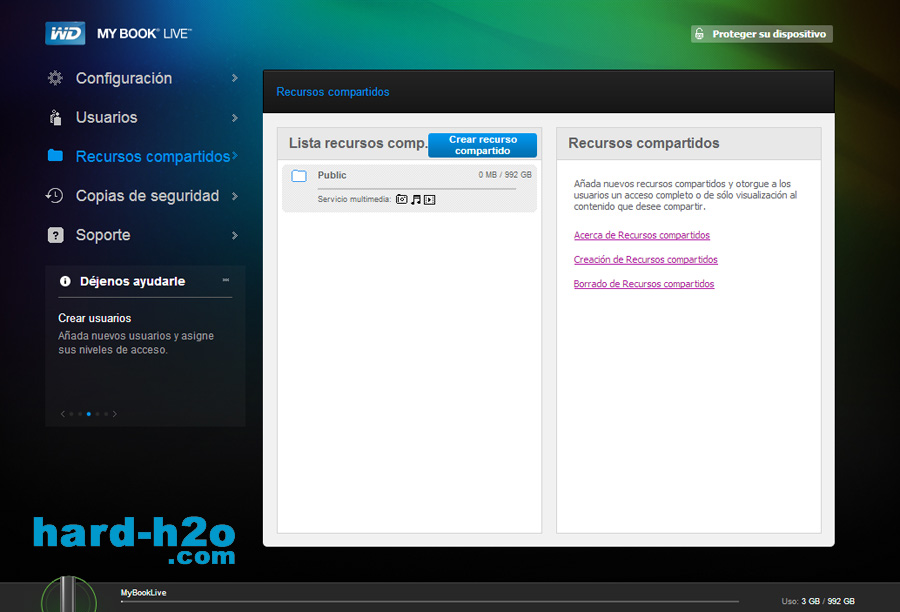Expand the Copias de seguridad menu arrow

click(x=235, y=196)
